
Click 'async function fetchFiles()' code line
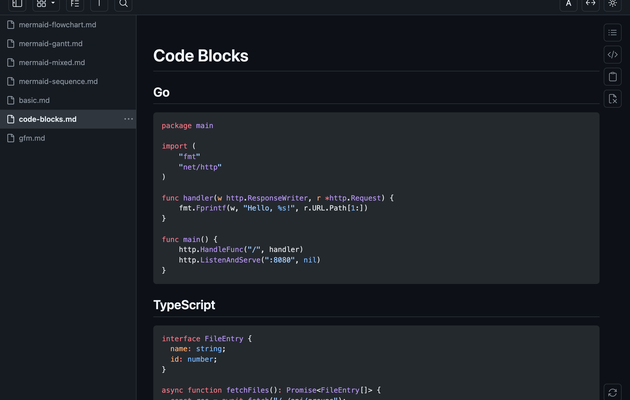coord(271,390)
